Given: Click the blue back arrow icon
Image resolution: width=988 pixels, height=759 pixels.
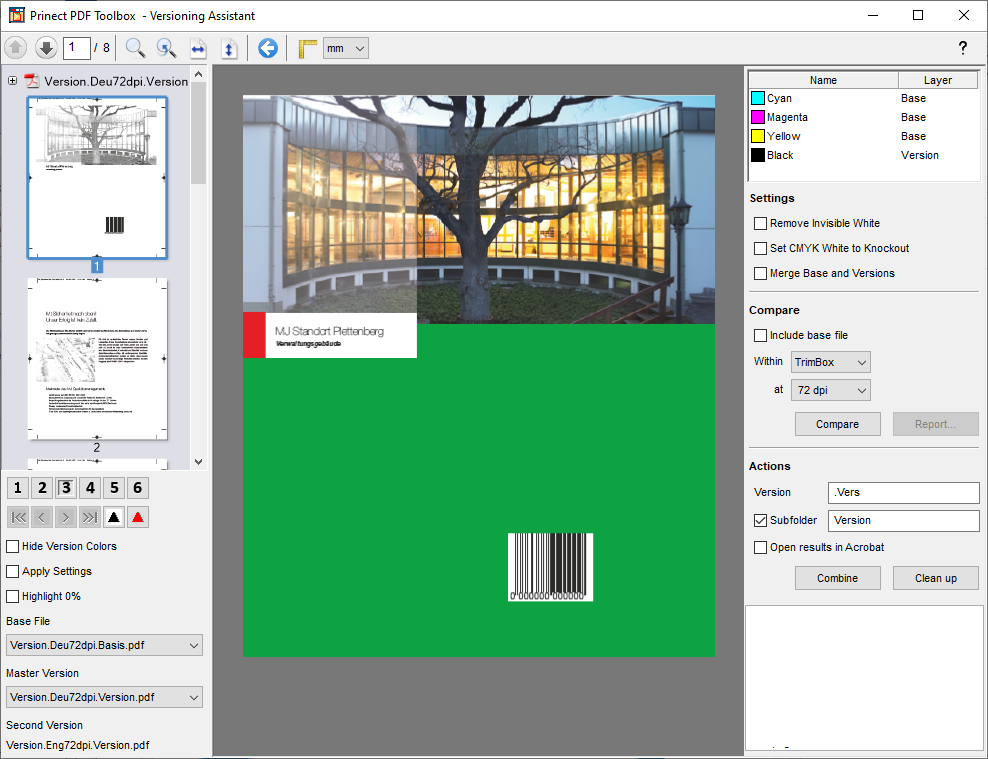Looking at the screenshot, I should [267, 48].
